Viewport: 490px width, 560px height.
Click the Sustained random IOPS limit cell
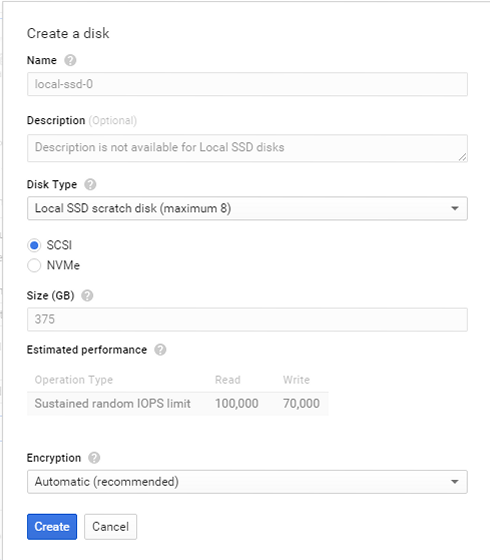pyautogui.click(x=112, y=404)
